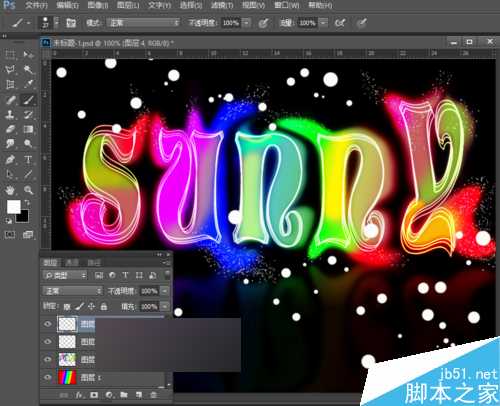Image resolution: width=500 pixels, height=406 pixels.
Task: Select the Horizontal Type tool
Action: [x=28, y=159]
